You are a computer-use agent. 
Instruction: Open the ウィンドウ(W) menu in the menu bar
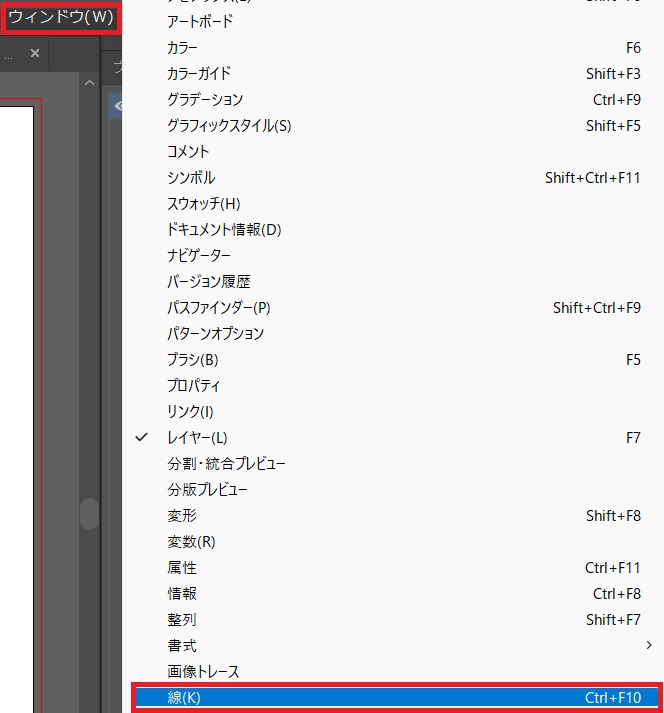click(61, 18)
